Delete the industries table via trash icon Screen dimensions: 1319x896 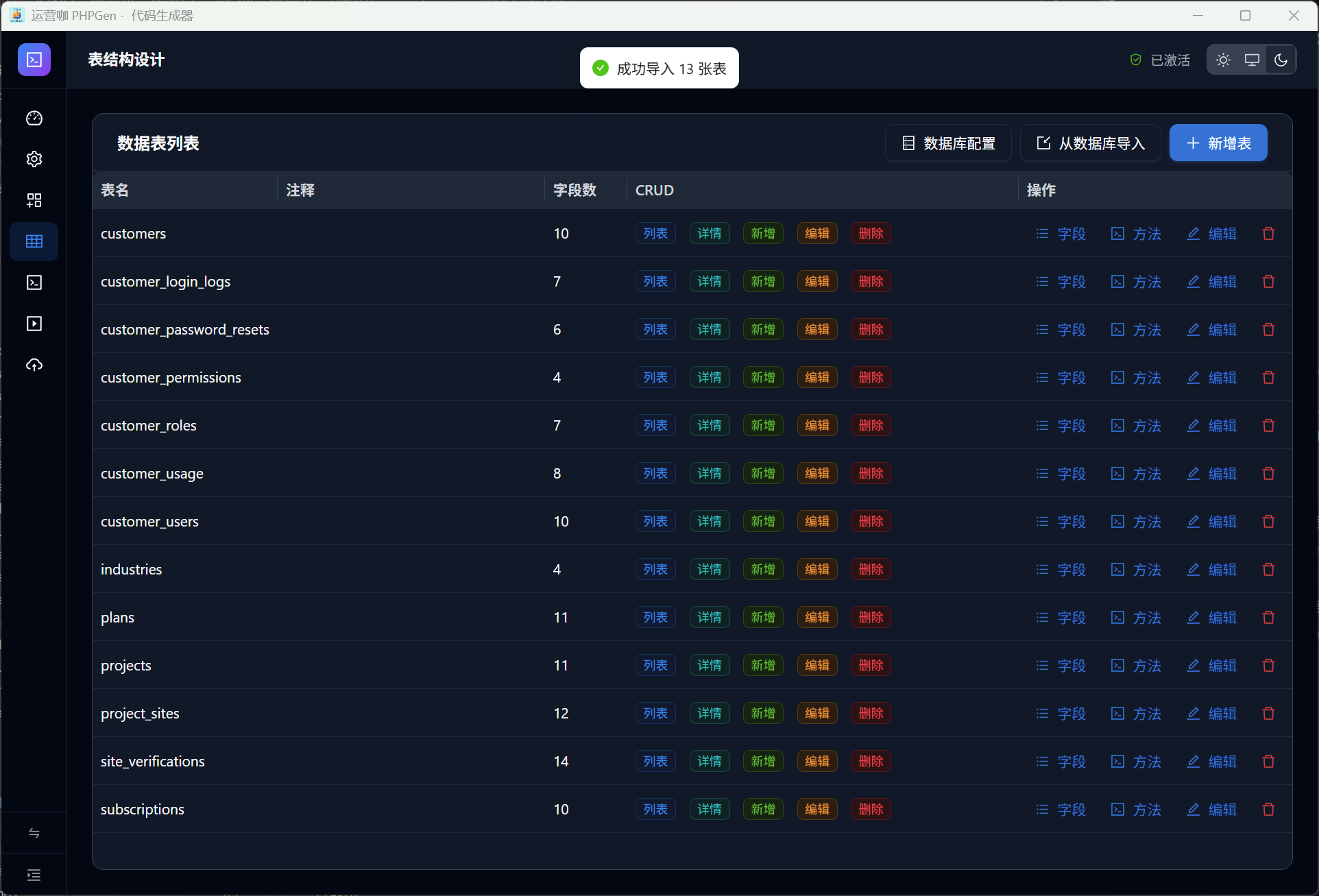coord(1268,570)
